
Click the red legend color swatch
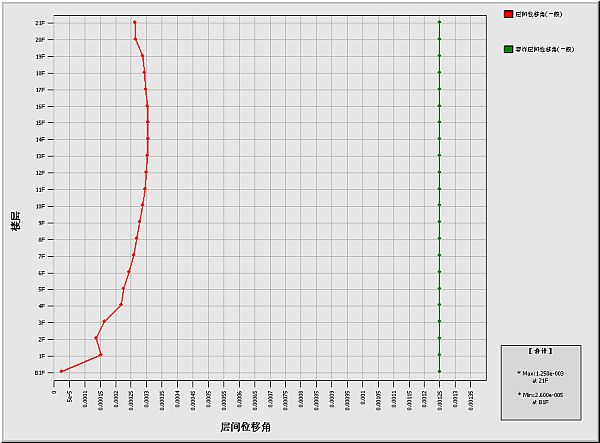509,16
